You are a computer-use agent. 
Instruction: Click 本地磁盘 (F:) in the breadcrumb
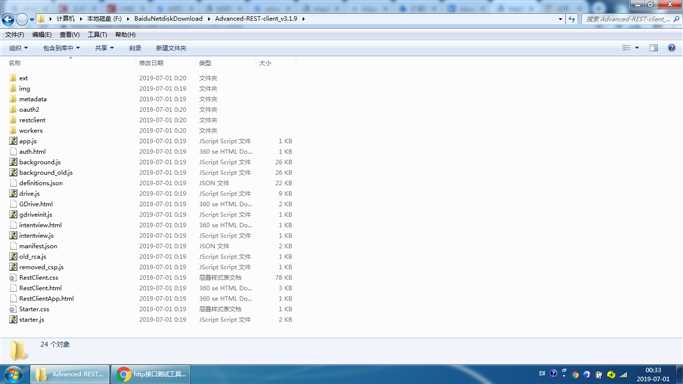(105, 19)
